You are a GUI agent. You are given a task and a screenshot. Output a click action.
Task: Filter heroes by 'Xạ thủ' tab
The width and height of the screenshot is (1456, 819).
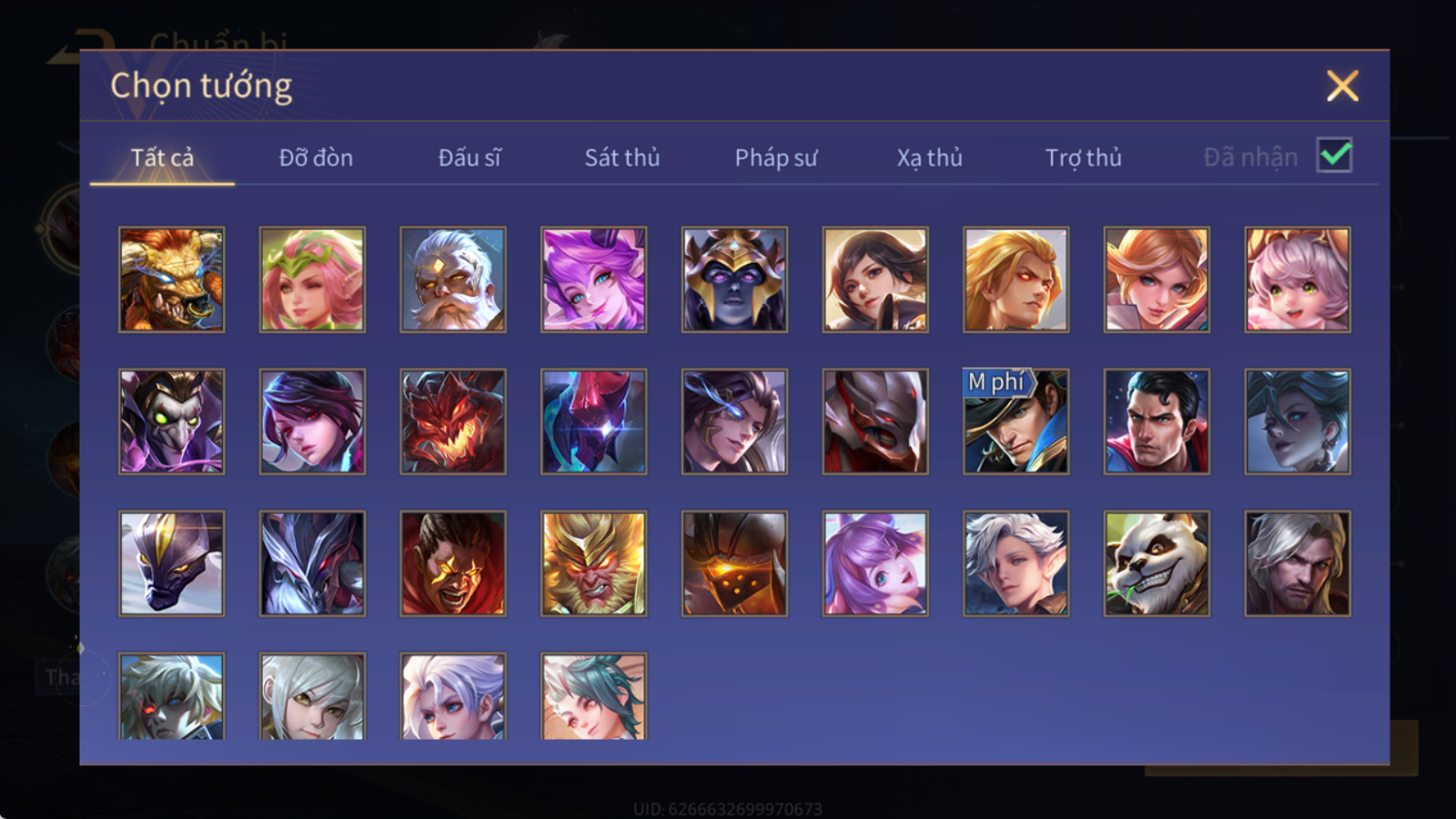point(929,157)
